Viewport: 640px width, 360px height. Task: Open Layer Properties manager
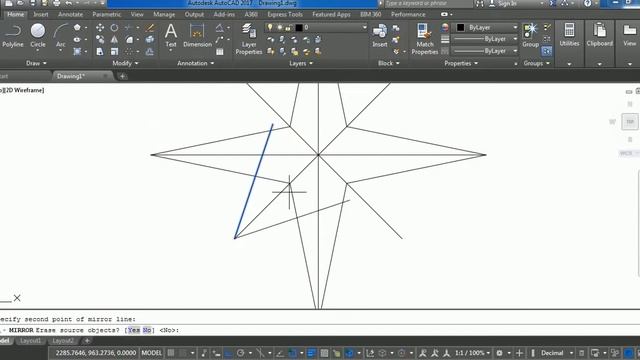(x=249, y=39)
